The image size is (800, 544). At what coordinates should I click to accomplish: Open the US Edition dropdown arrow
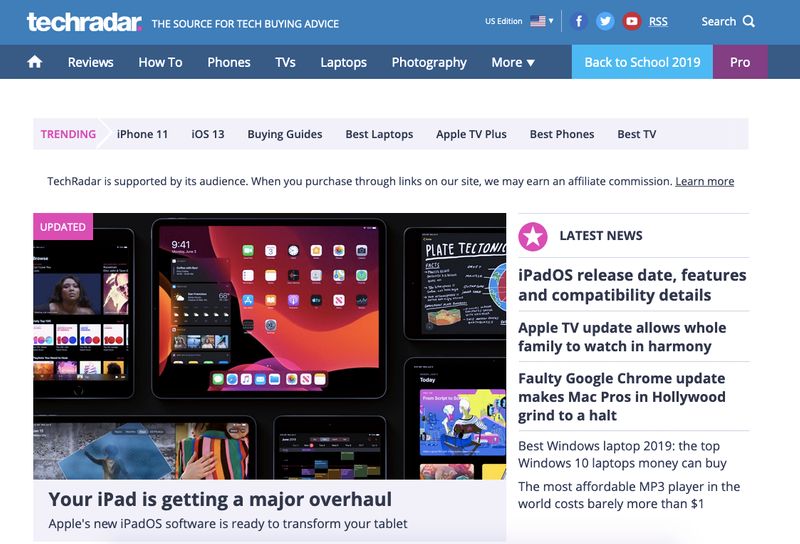pos(551,21)
